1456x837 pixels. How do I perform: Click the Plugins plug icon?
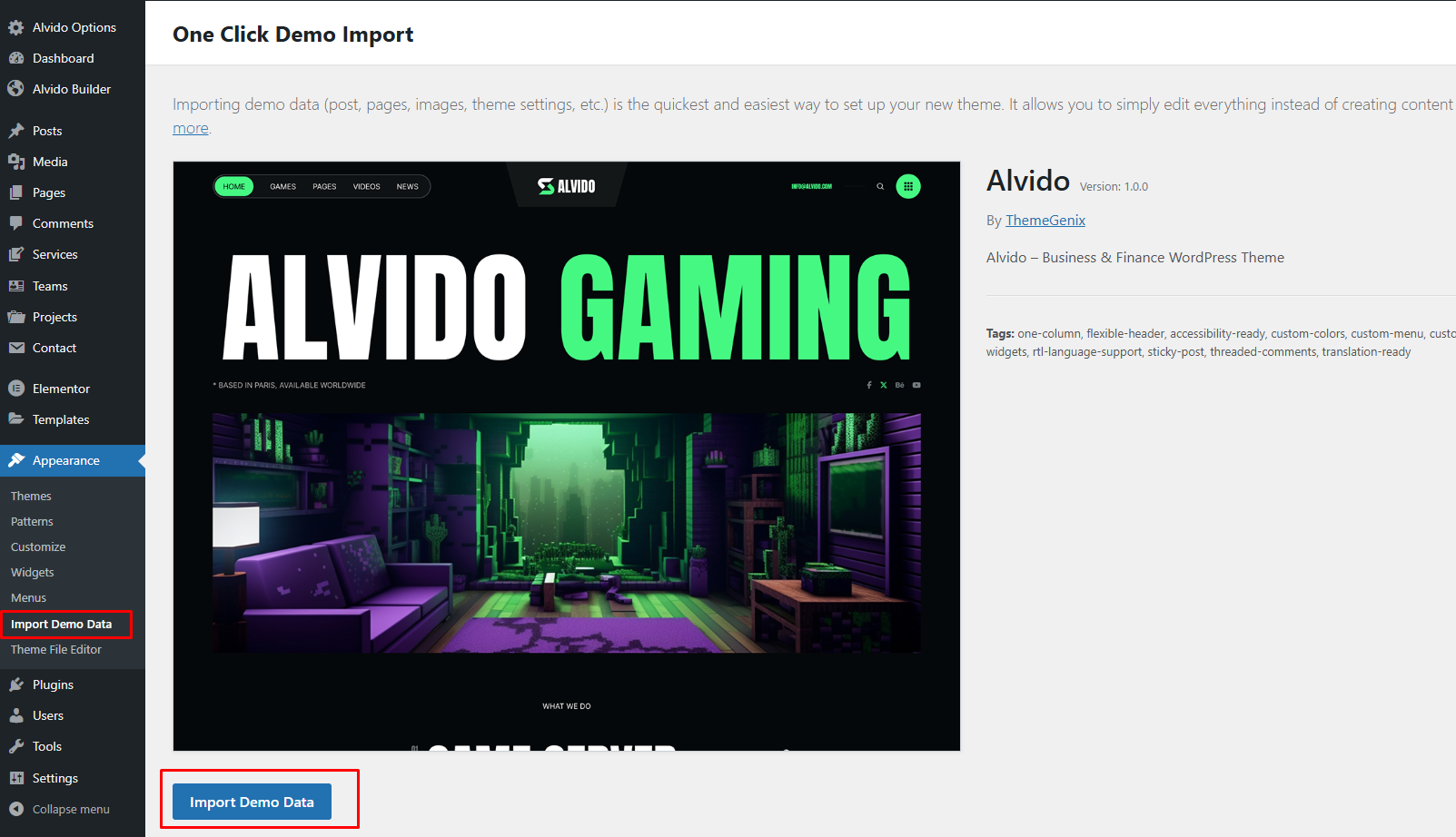click(16, 684)
